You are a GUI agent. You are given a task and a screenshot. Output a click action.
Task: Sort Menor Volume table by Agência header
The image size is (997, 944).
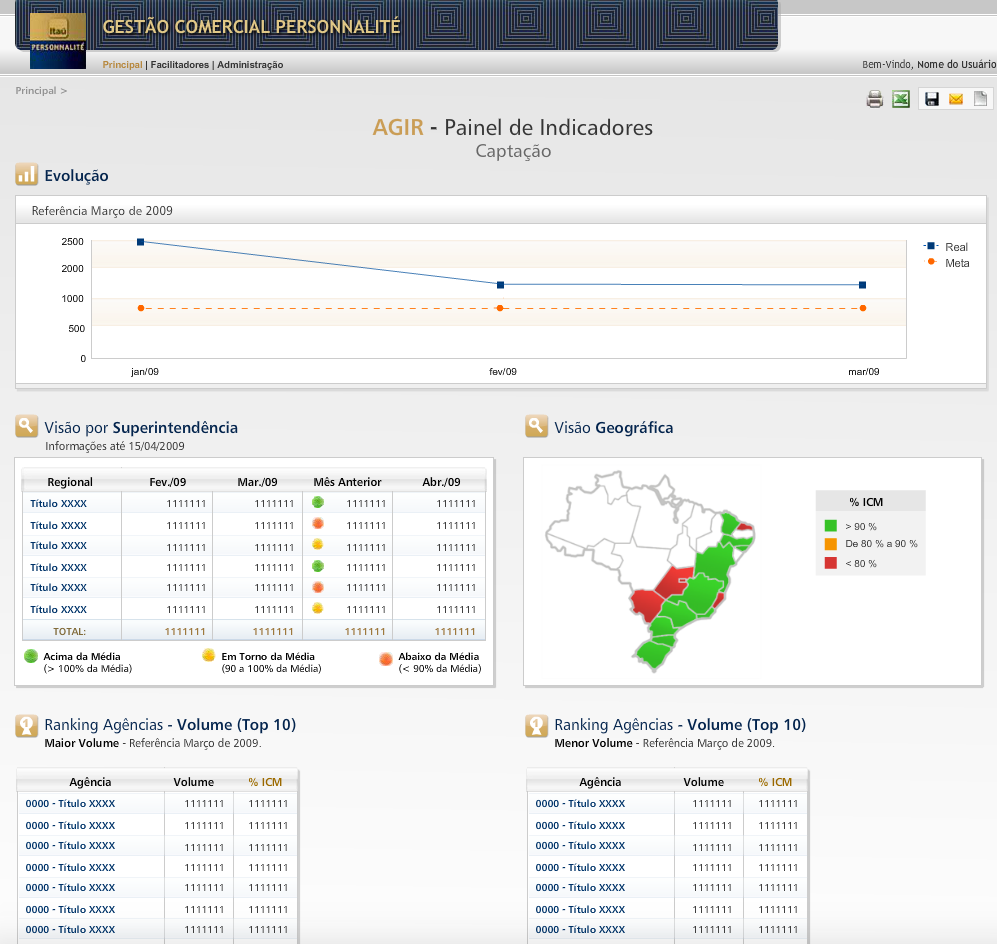coord(600,782)
